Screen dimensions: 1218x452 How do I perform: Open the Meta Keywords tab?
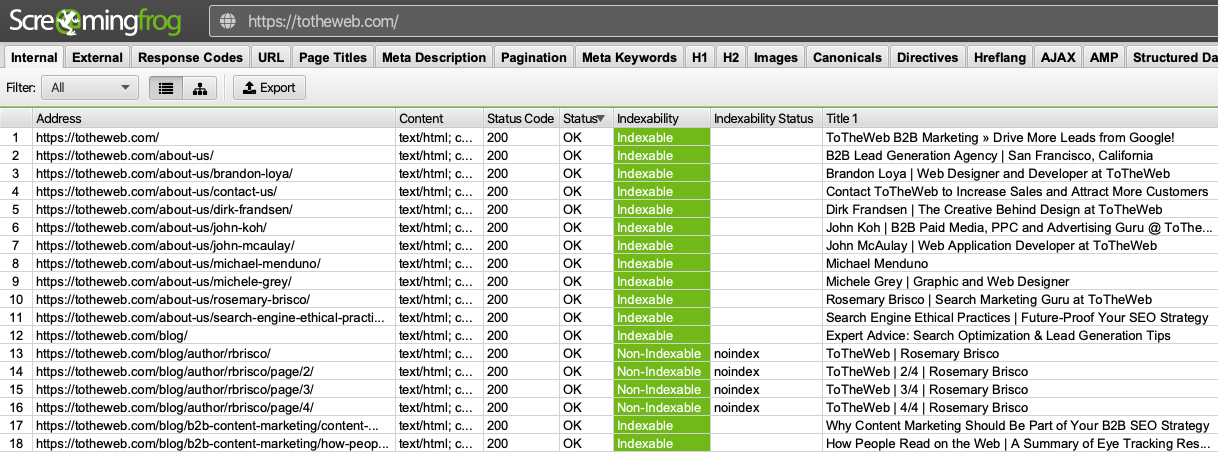click(629, 58)
